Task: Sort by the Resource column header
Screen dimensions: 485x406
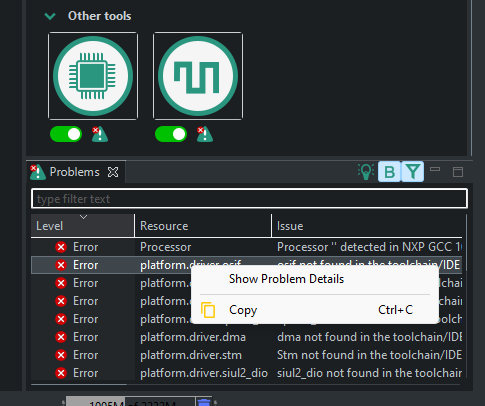Action: [x=203, y=226]
